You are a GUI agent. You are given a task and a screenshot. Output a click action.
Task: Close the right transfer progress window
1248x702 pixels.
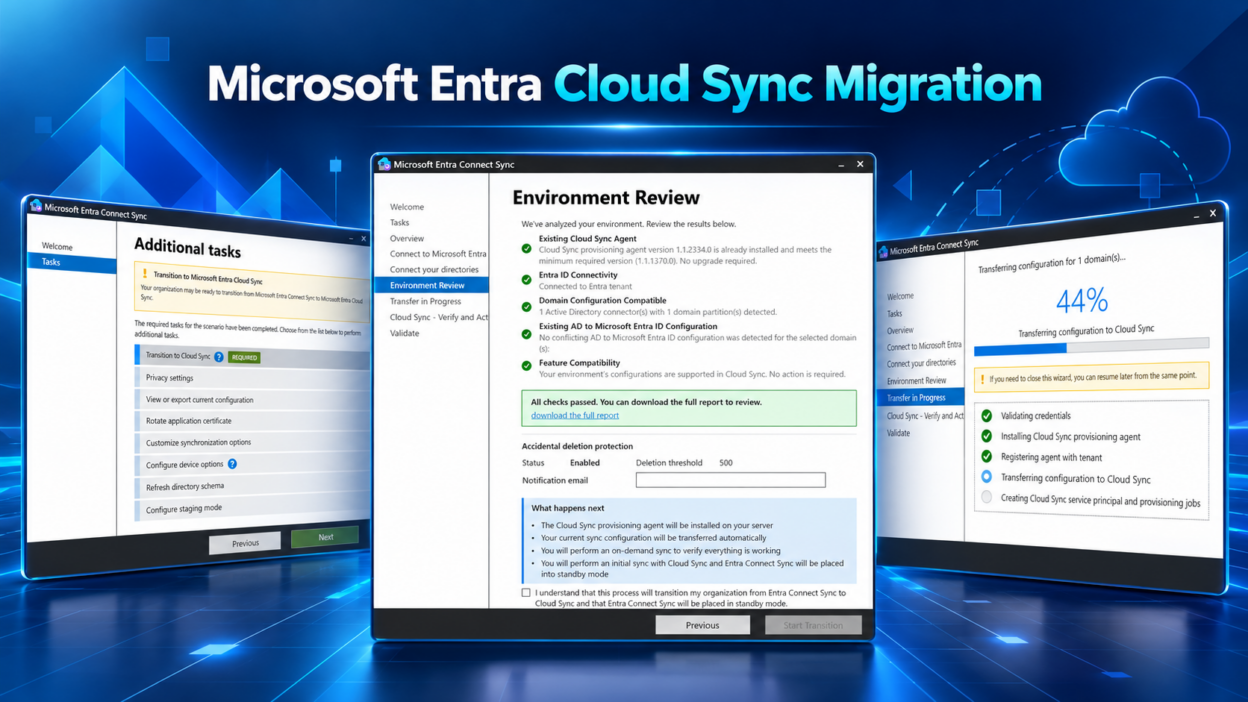(x=1213, y=212)
